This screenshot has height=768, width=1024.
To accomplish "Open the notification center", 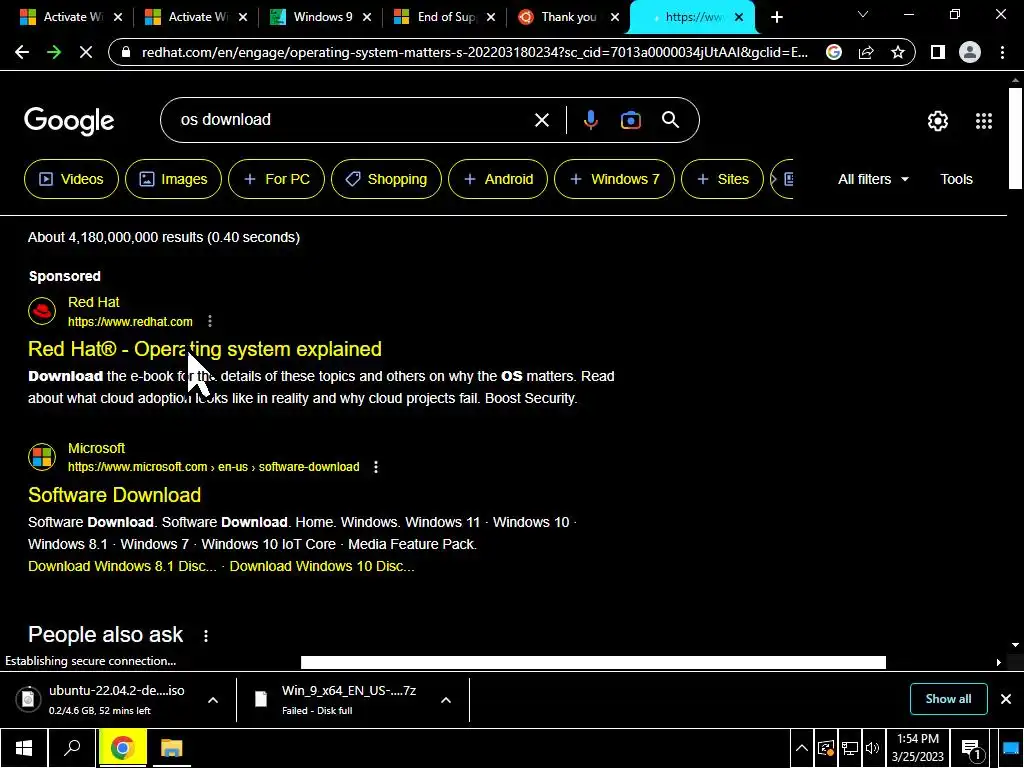I will tap(972, 748).
